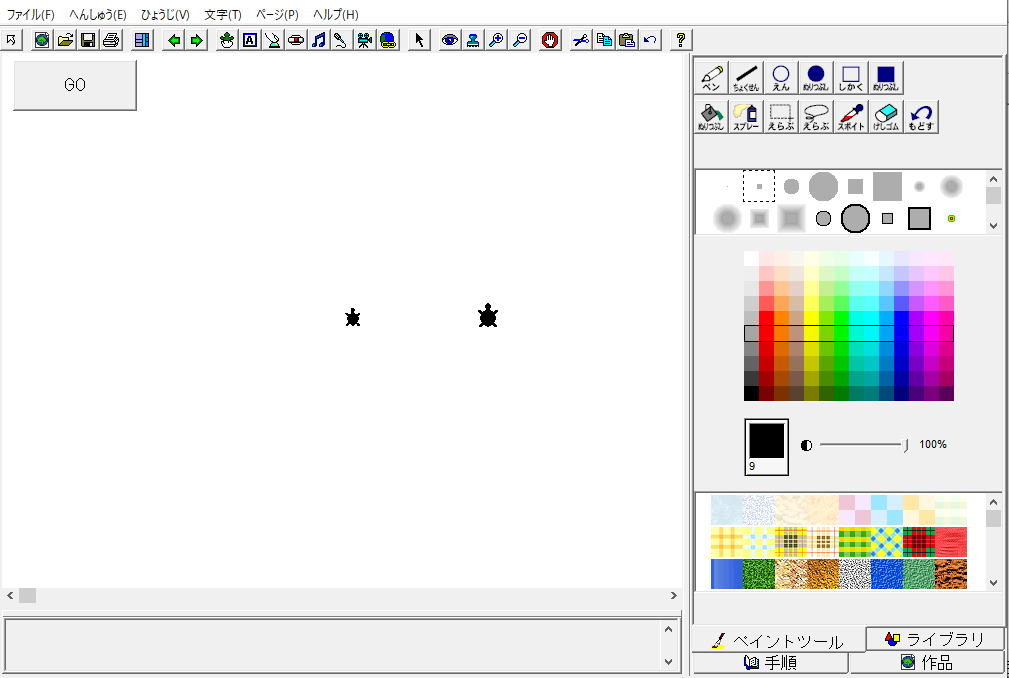Choose the lasso えらぶ selection tool
Screen dimensions: 1009x678
click(816, 117)
